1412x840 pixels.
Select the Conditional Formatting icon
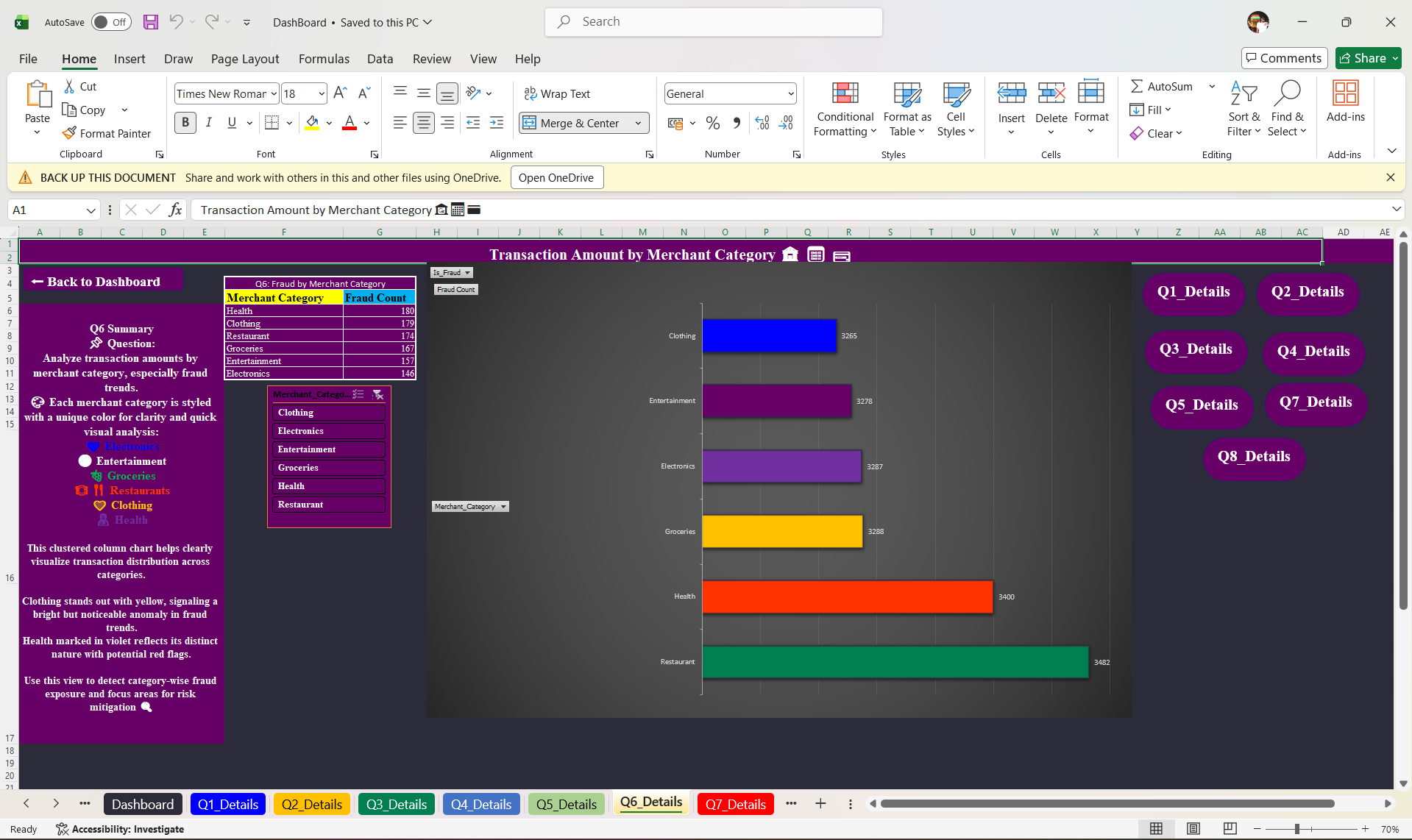(x=845, y=93)
